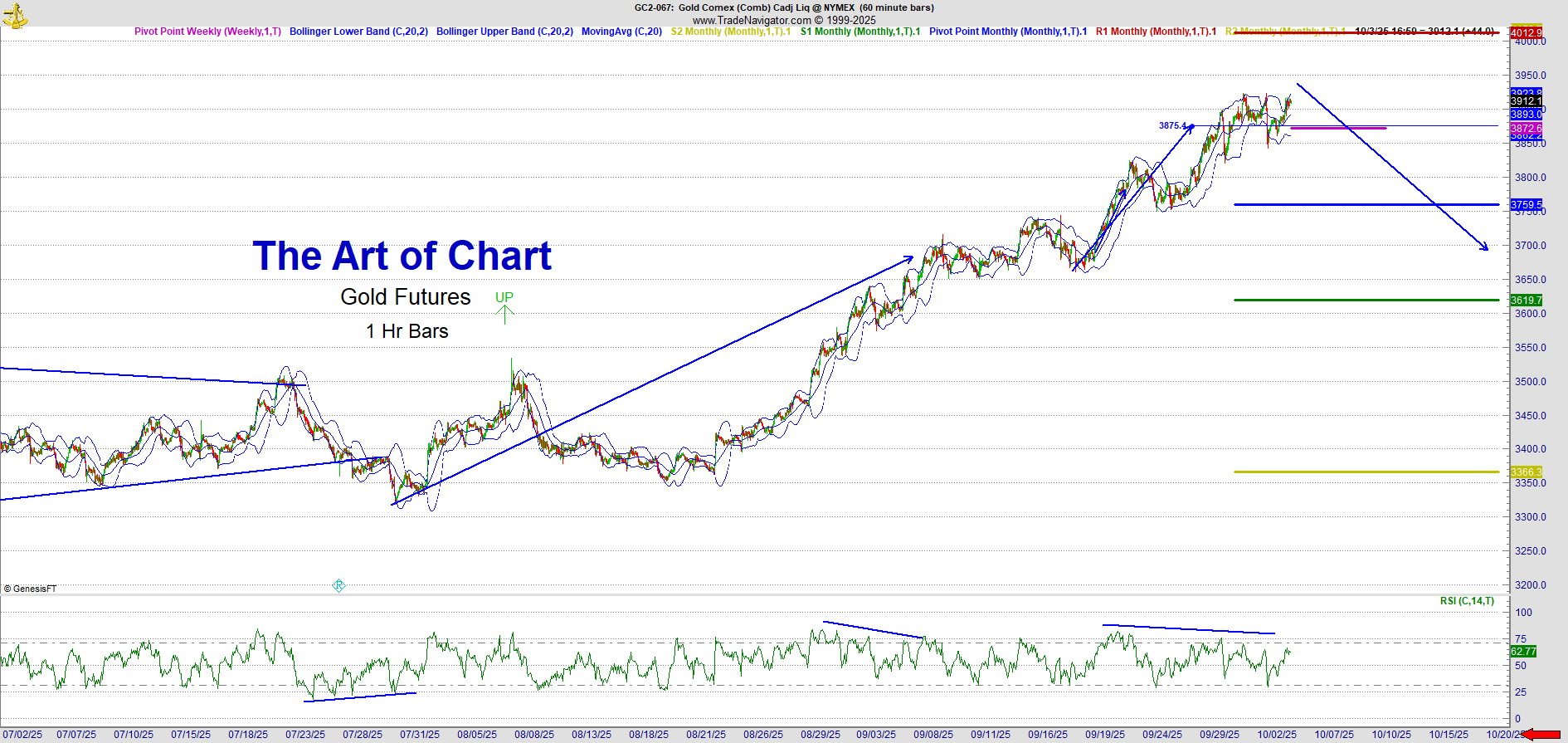
Task: Click the yellow 3366.3 price tag
Action: click(1526, 472)
